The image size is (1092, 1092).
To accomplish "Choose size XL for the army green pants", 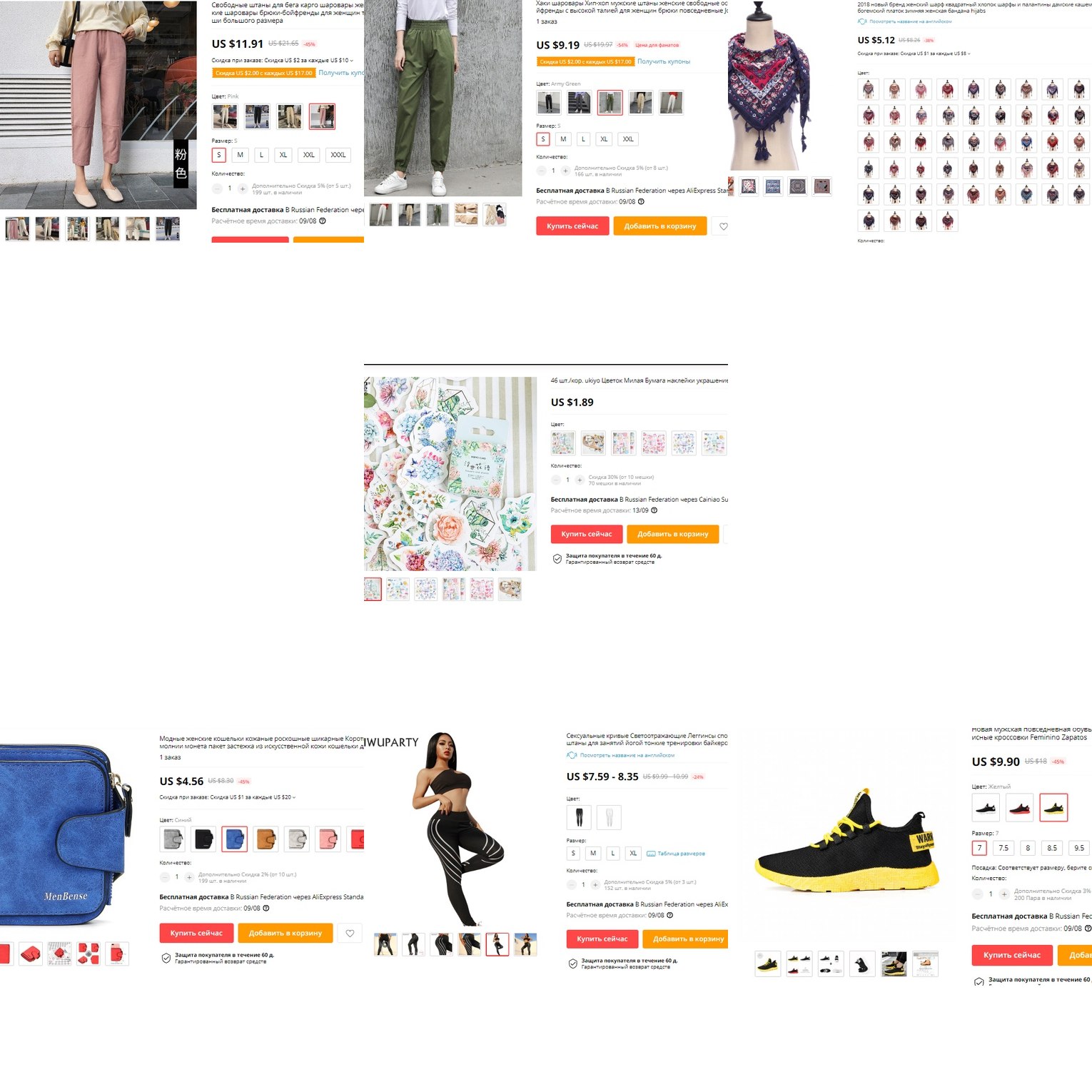I will click(x=604, y=139).
